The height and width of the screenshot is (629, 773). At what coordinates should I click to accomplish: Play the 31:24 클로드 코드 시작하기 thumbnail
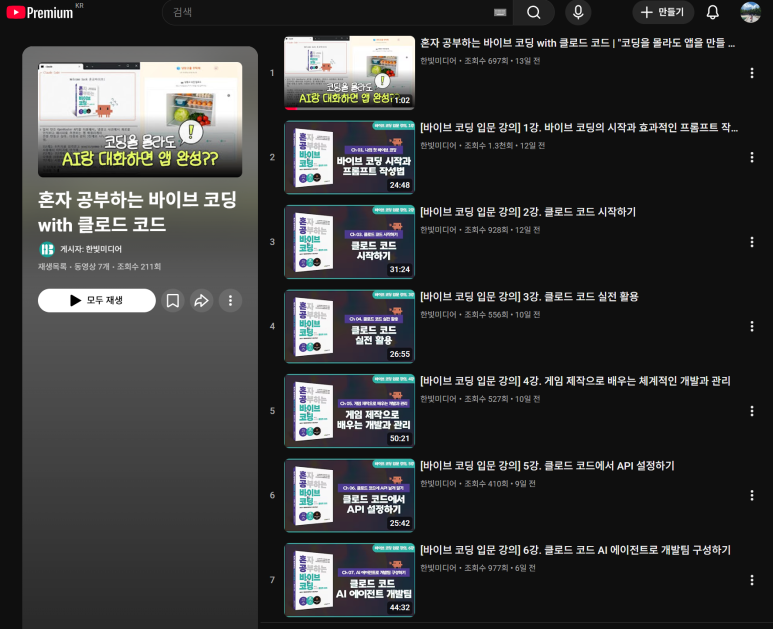(x=349, y=242)
